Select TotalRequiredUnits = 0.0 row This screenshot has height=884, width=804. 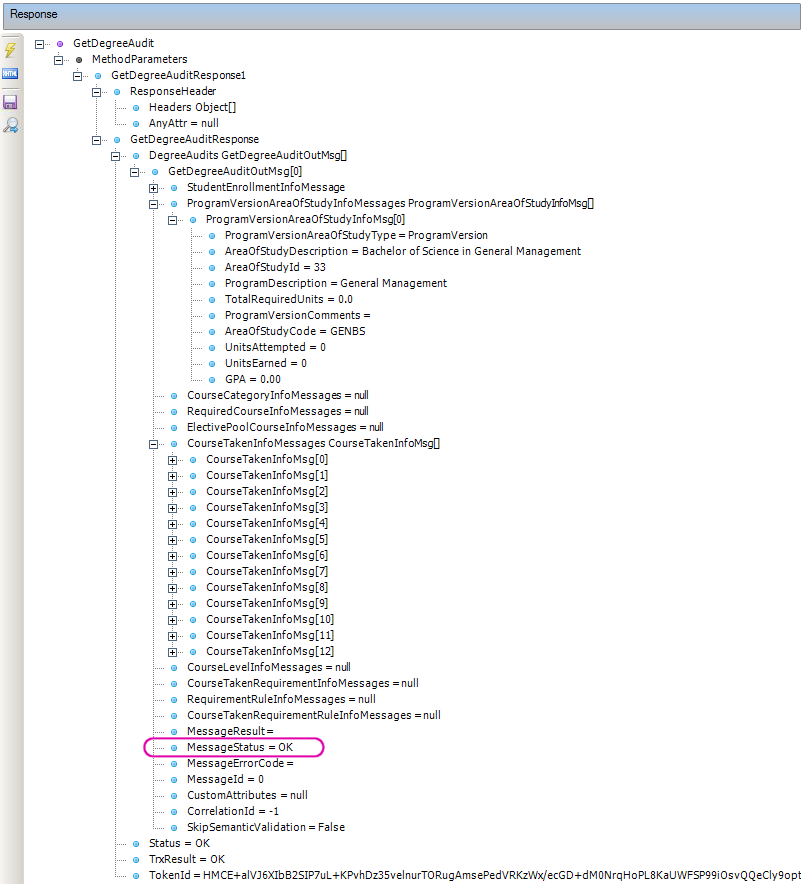pos(289,299)
